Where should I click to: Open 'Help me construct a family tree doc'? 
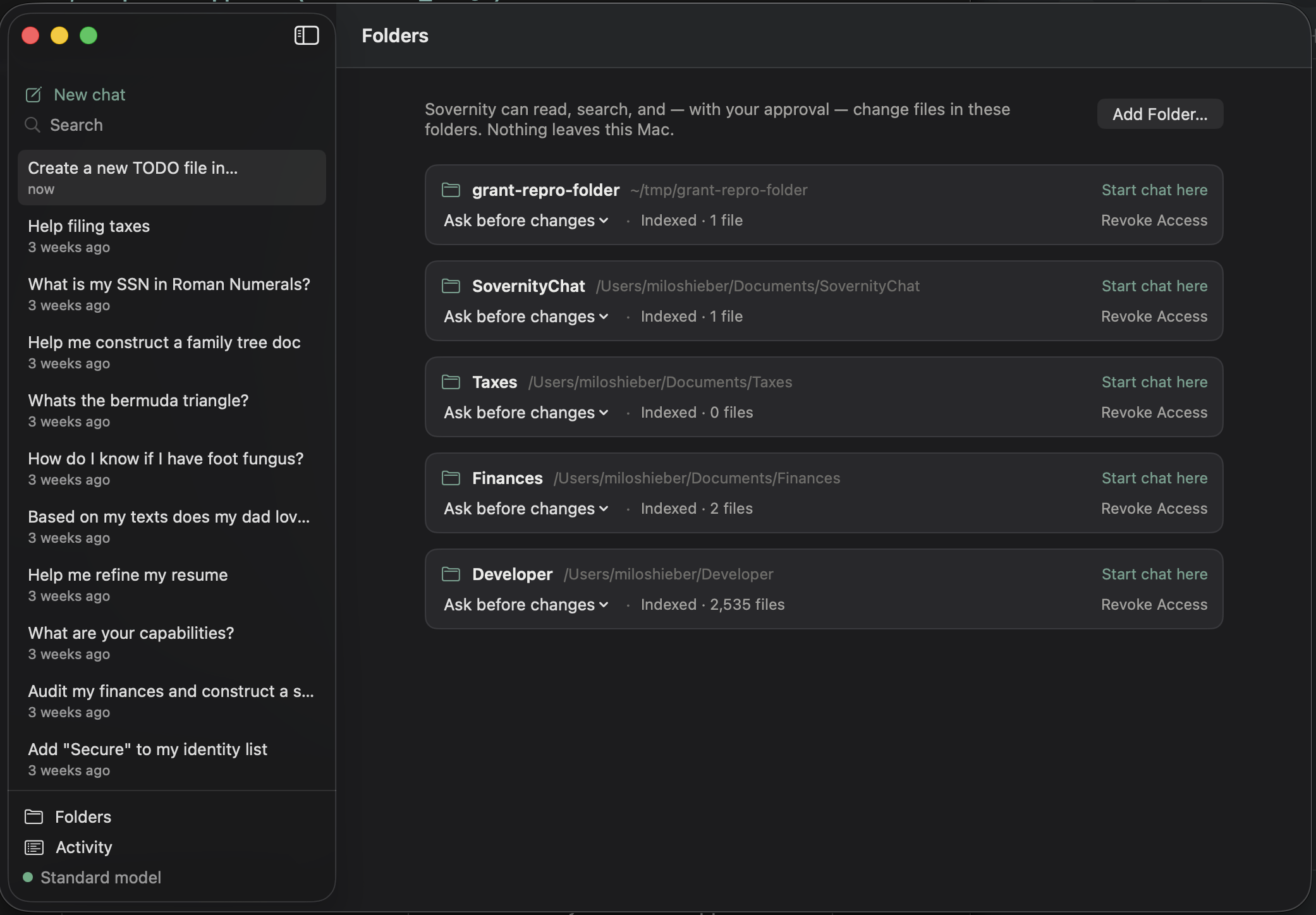tap(172, 352)
